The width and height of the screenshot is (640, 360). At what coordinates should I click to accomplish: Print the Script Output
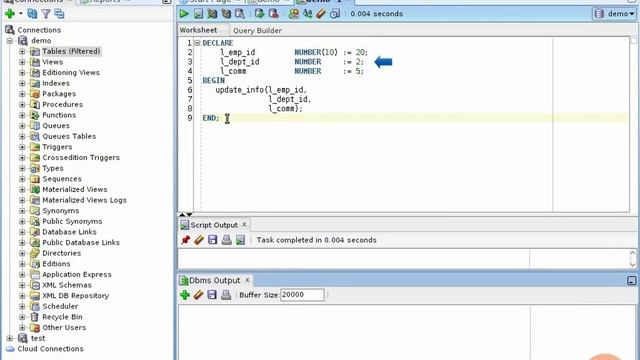pos(227,240)
